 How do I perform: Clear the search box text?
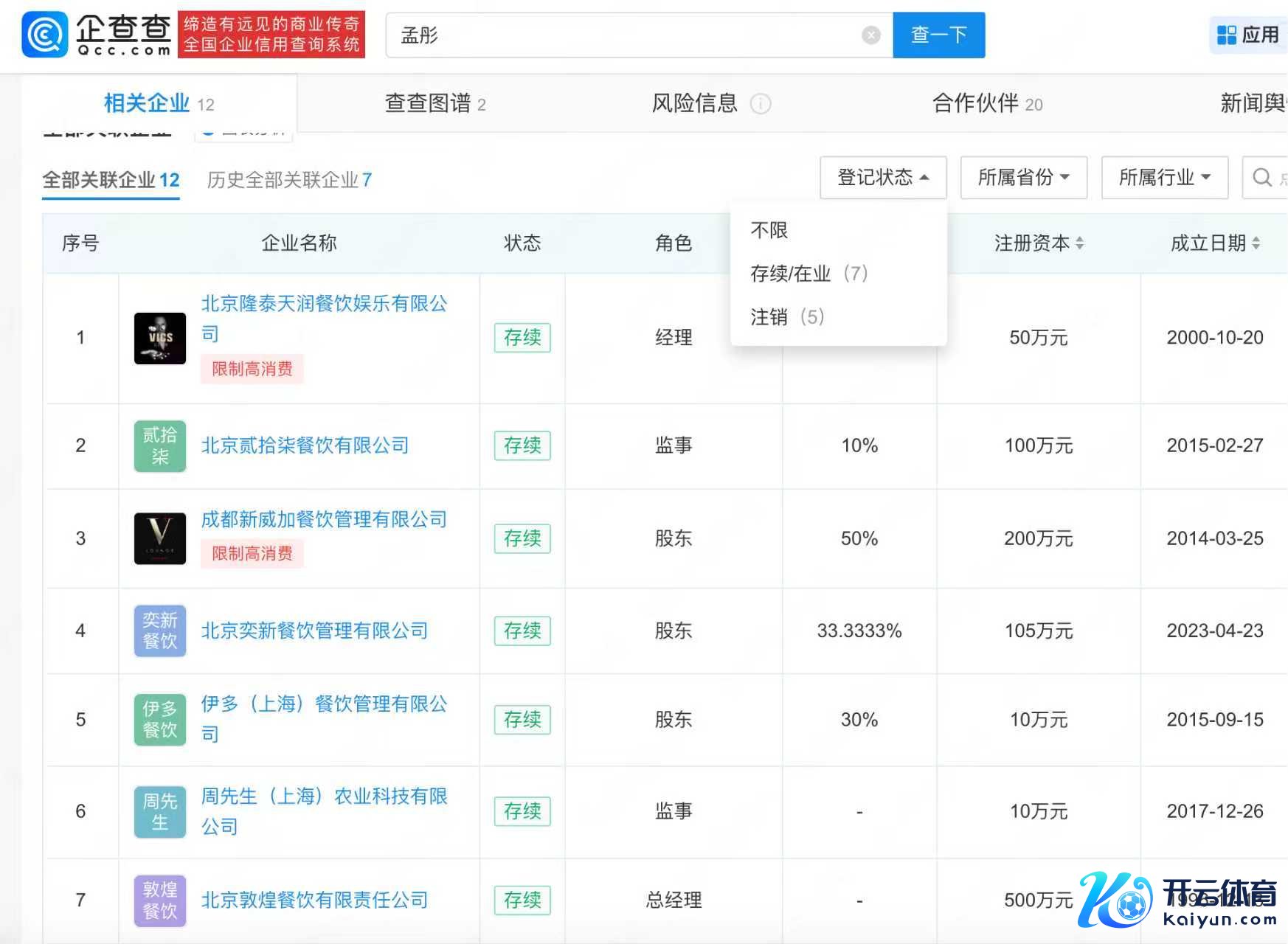871,35
